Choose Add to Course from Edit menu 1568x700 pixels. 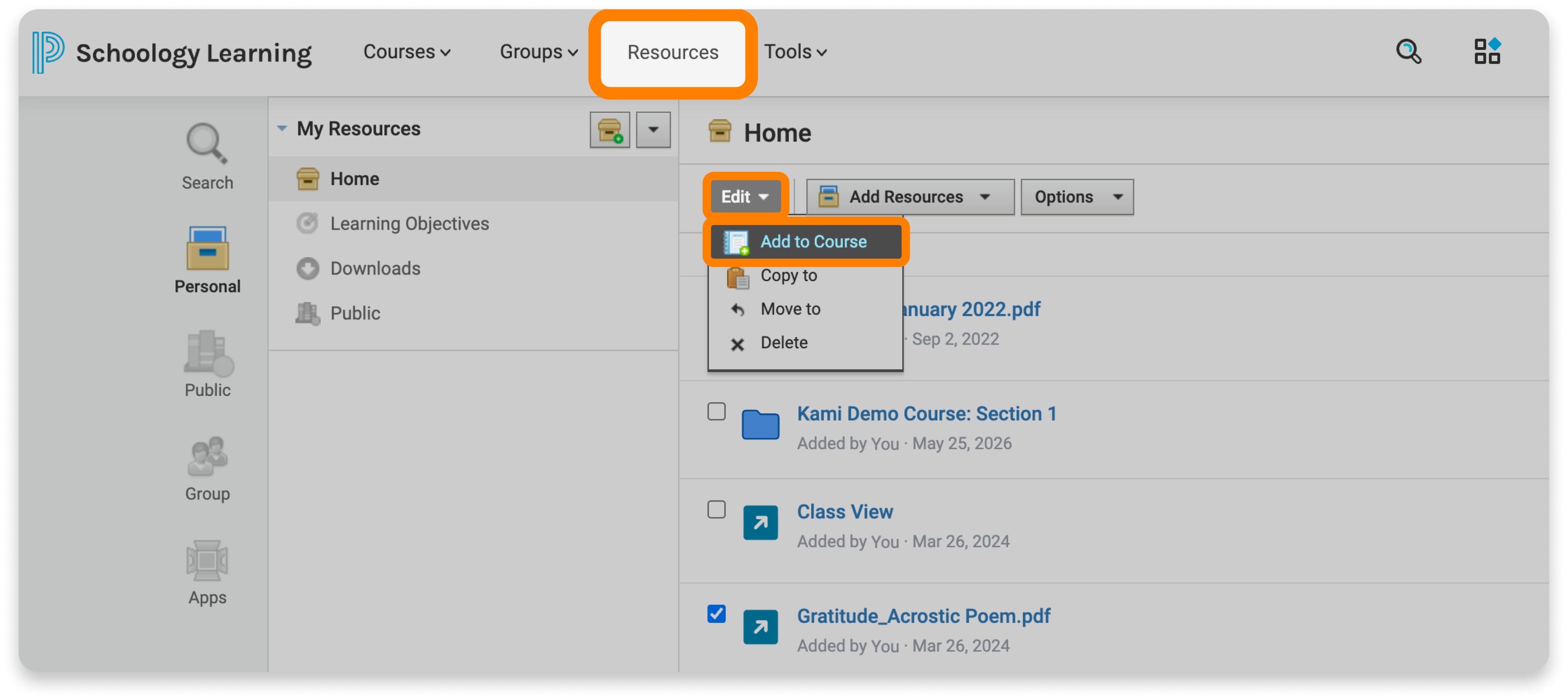tap(805, 241)
